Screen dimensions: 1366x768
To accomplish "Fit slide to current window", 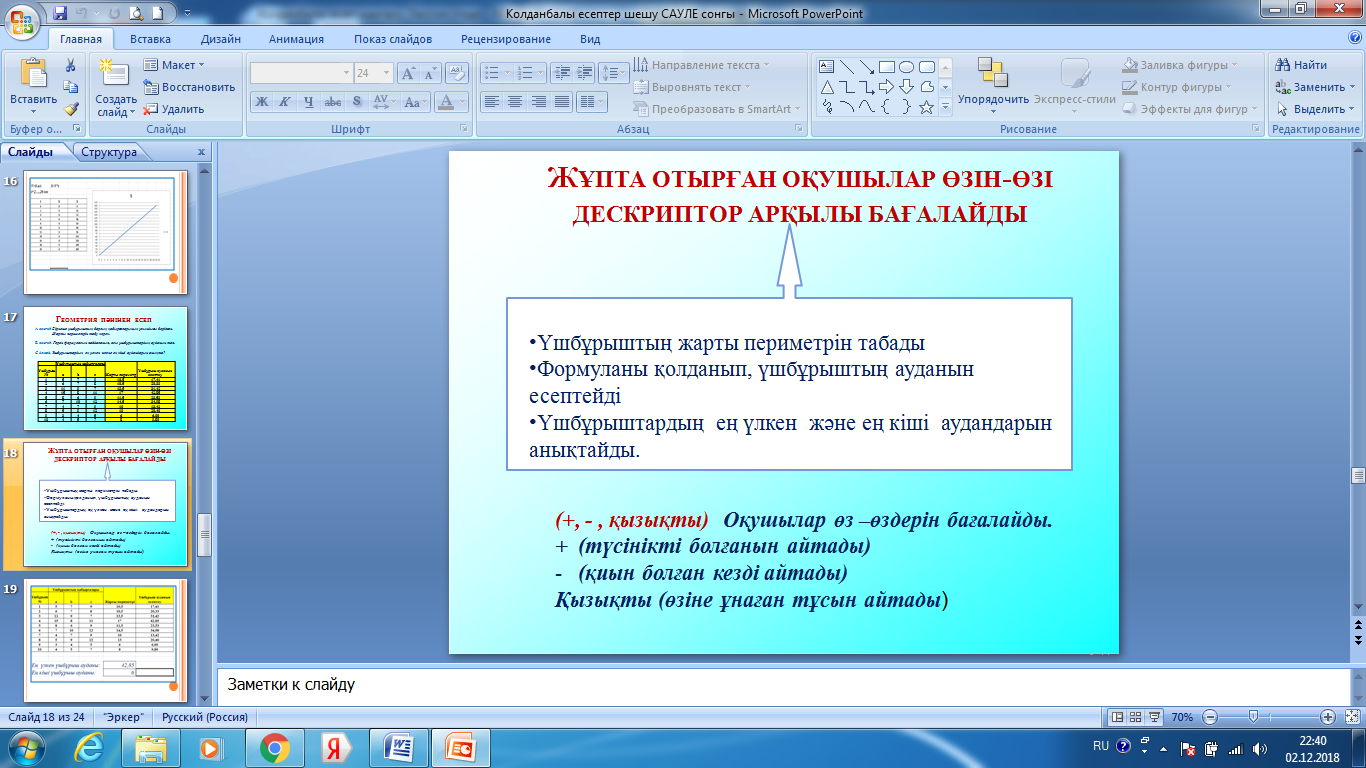I will pos(1351,717).
